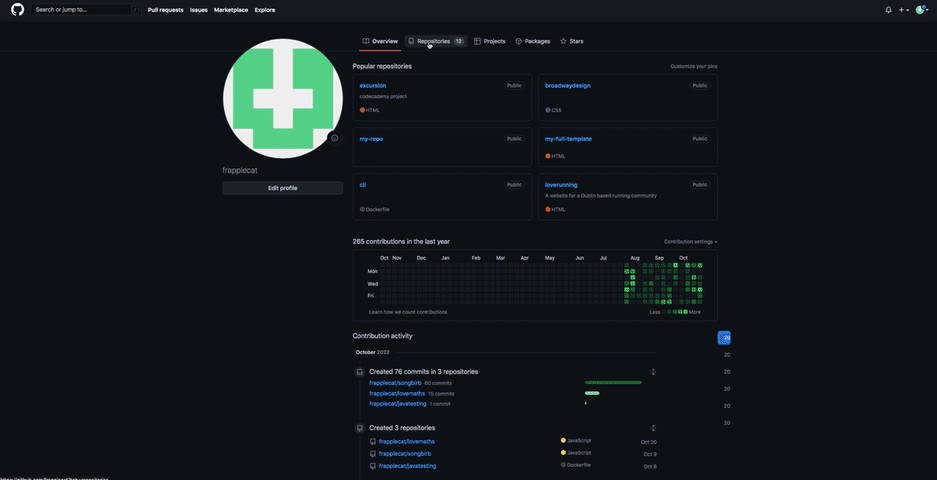Viewport: 937px width, 480px height.
Task: Click the "60 commits" text
Action: click(438, 383)
